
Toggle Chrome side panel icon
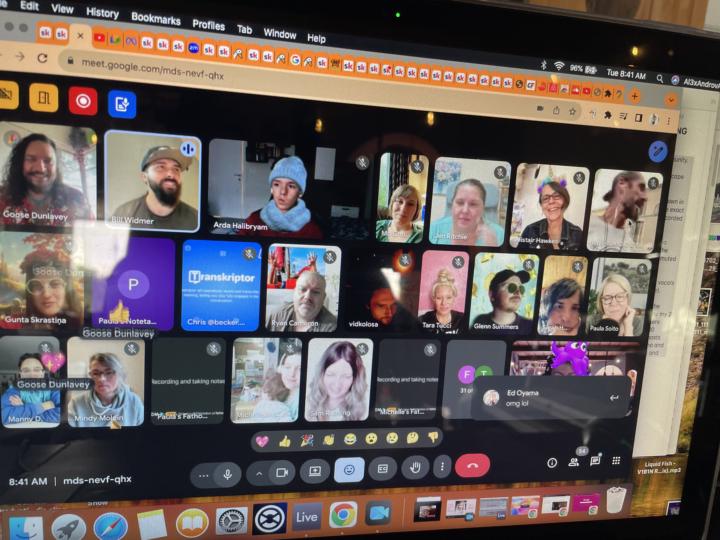tap(638, 118)
